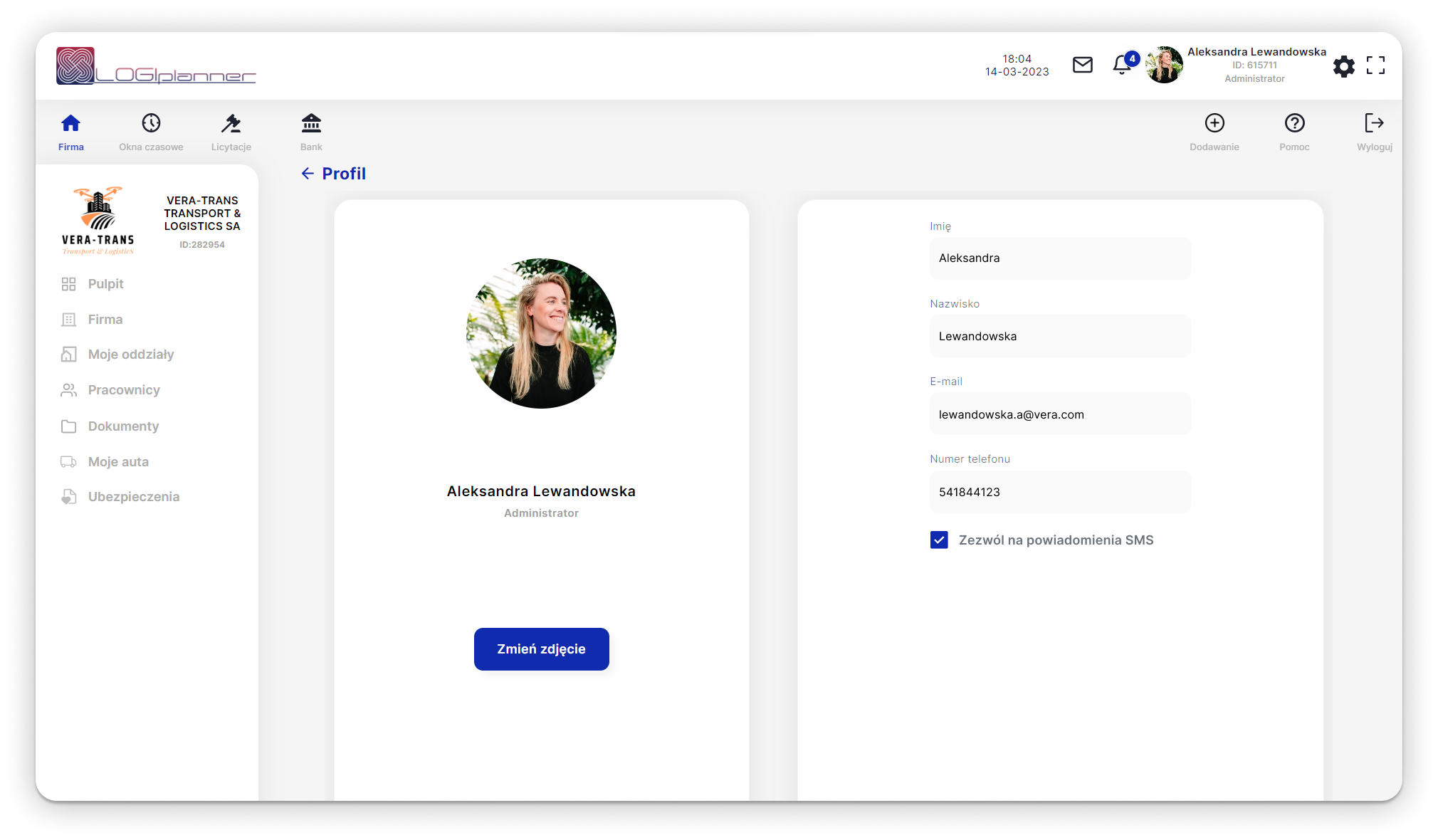
Task: Click the VERA-TRANS company logo
Action: tap(98, 221)
